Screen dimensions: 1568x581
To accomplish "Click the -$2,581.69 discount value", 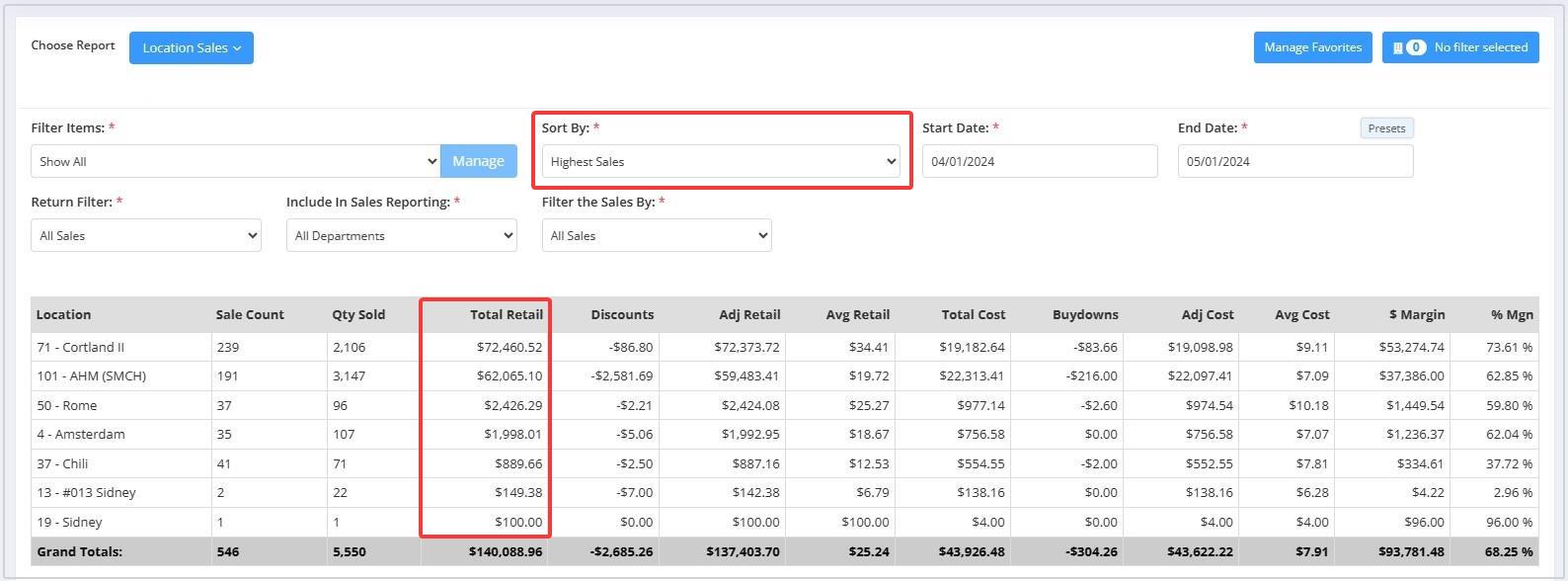I will (622, 375).
